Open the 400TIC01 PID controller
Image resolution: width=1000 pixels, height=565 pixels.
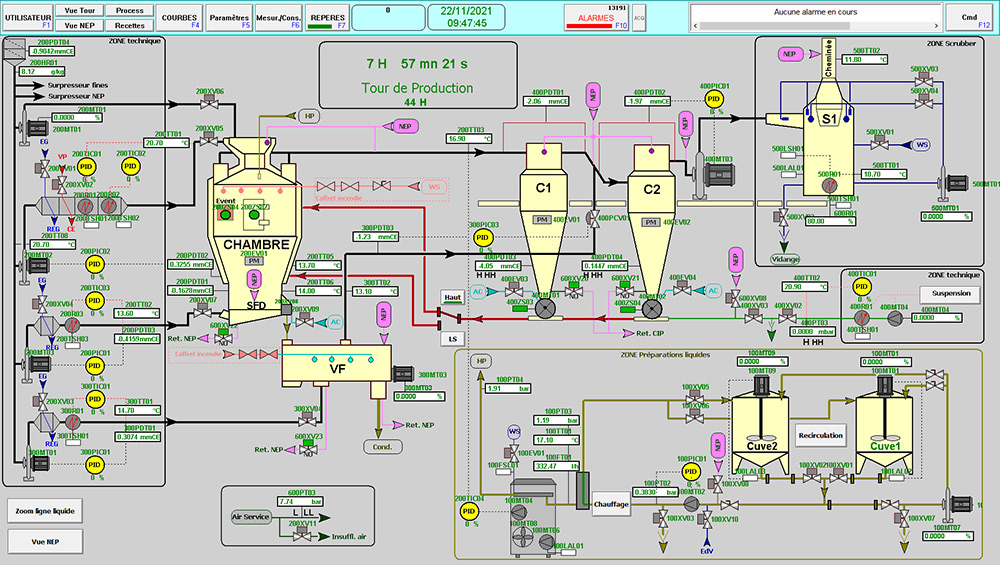[861, 287]
